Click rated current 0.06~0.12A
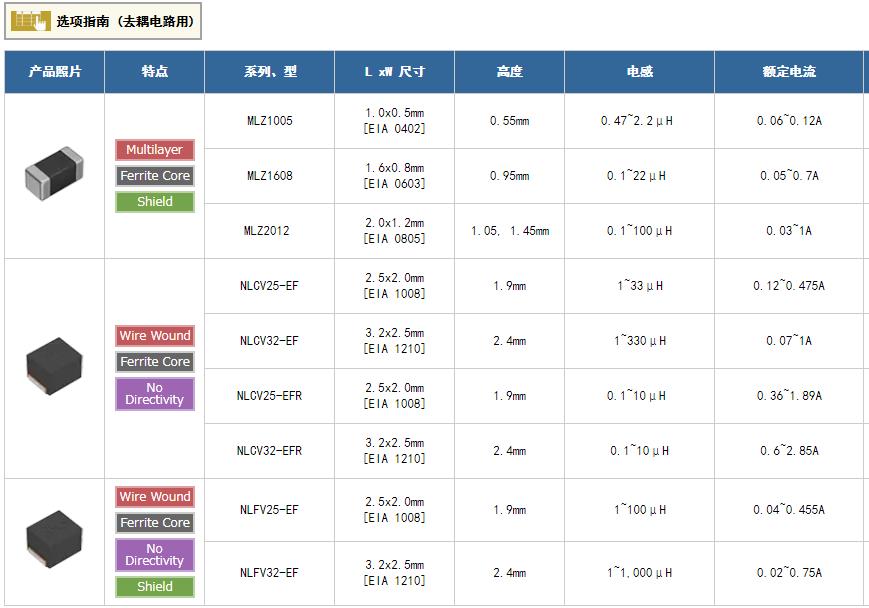The image size is (869, 608). pyautogui.click(x=789, y=121)
